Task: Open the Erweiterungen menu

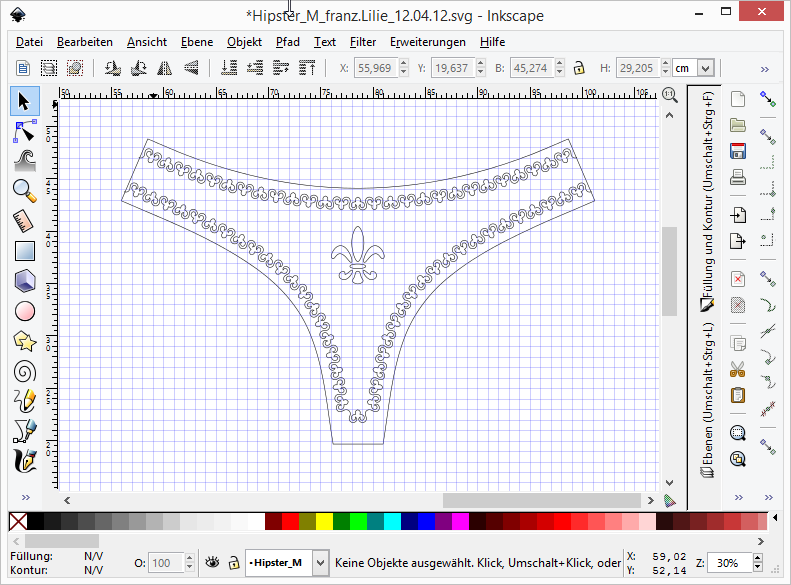Action: (427, 42)
